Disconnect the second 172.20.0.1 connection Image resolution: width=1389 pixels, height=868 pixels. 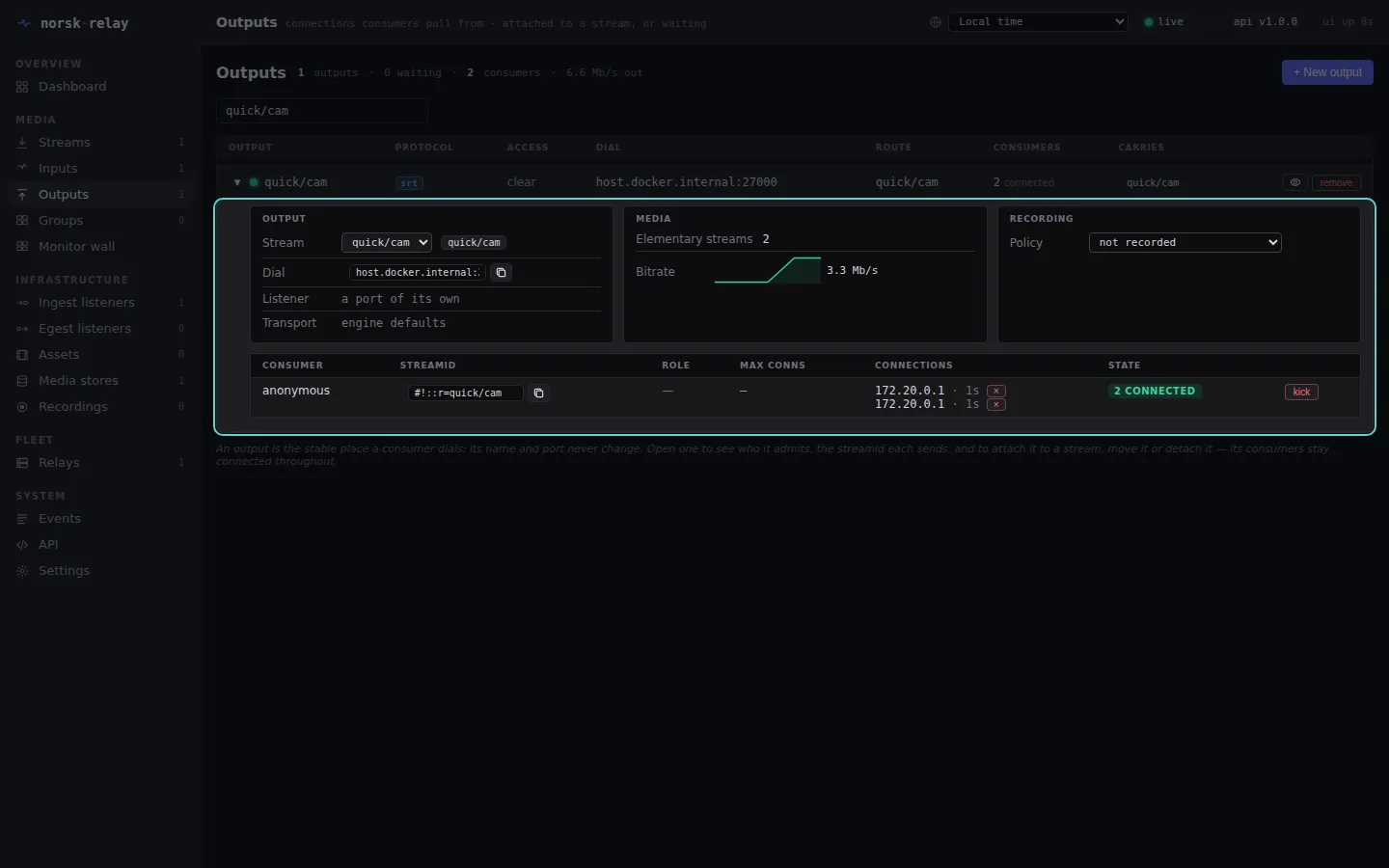point(996,405)
